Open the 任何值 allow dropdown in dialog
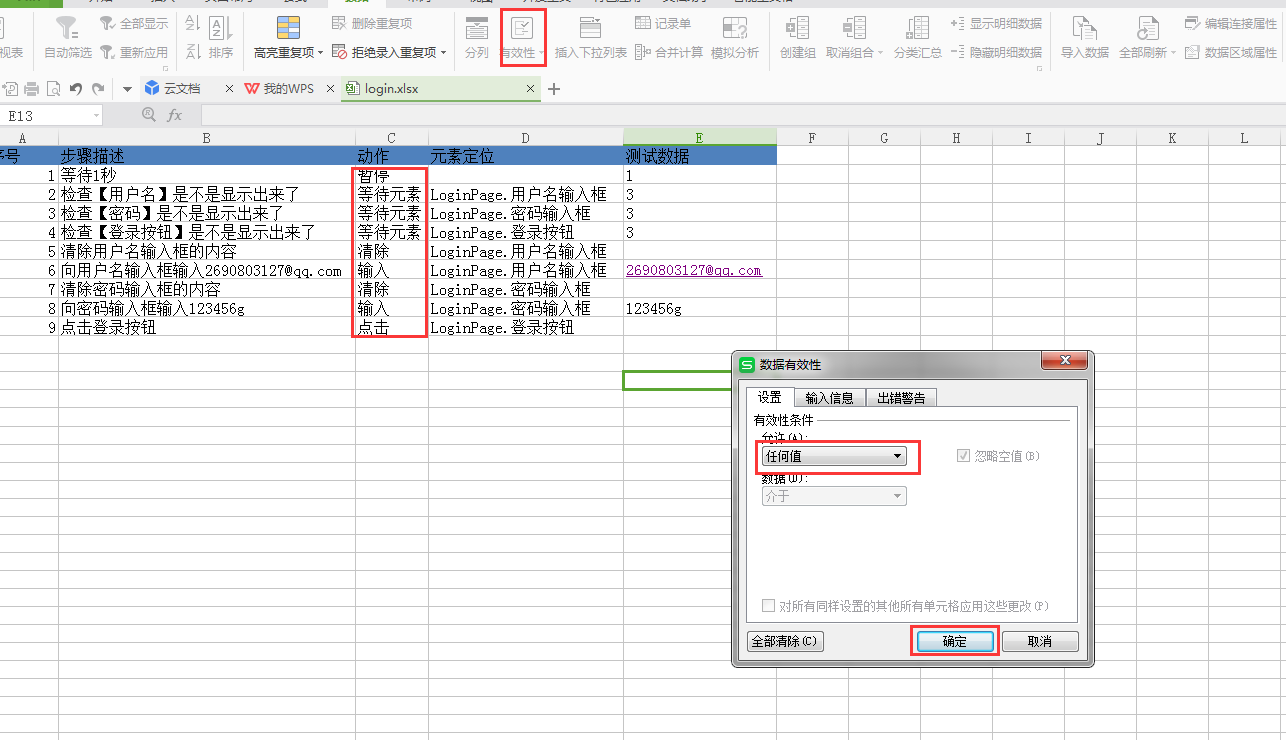The height and width of the screenshot is (740, 1286). 833,456
